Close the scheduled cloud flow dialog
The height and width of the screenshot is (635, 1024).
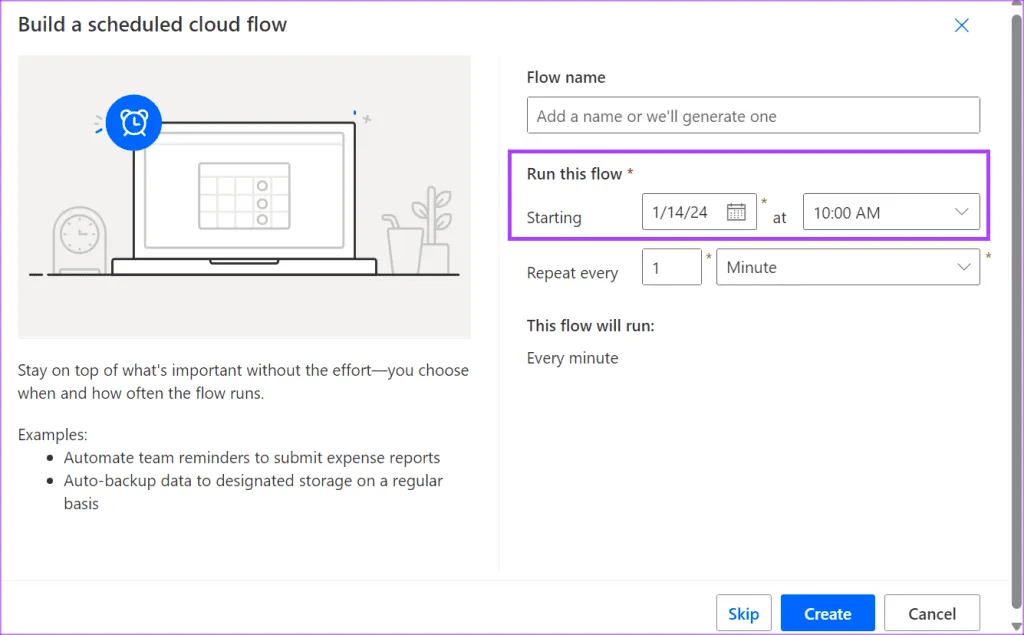[961, 26]
